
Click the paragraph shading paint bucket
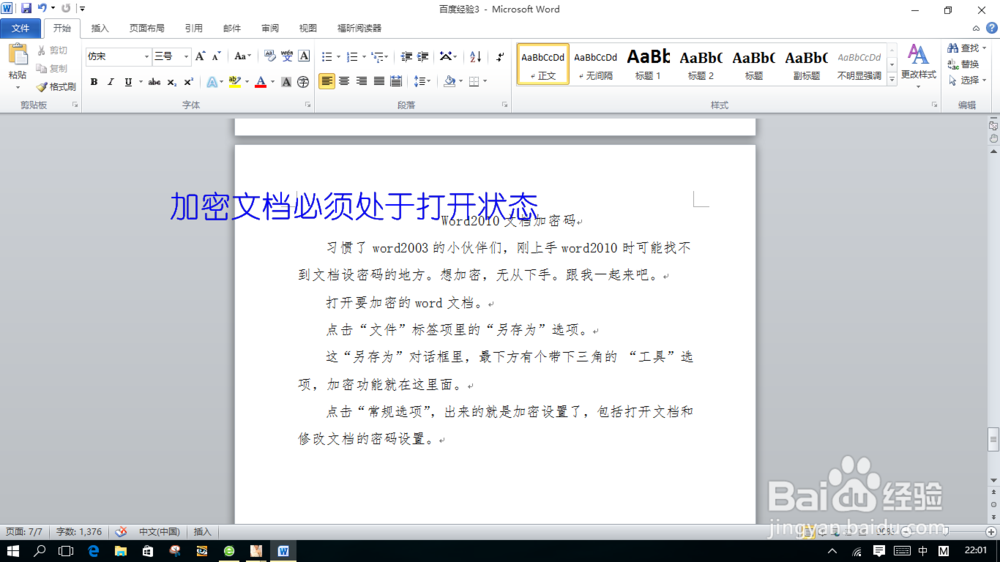pyautogui.click(x=450, y=81)
